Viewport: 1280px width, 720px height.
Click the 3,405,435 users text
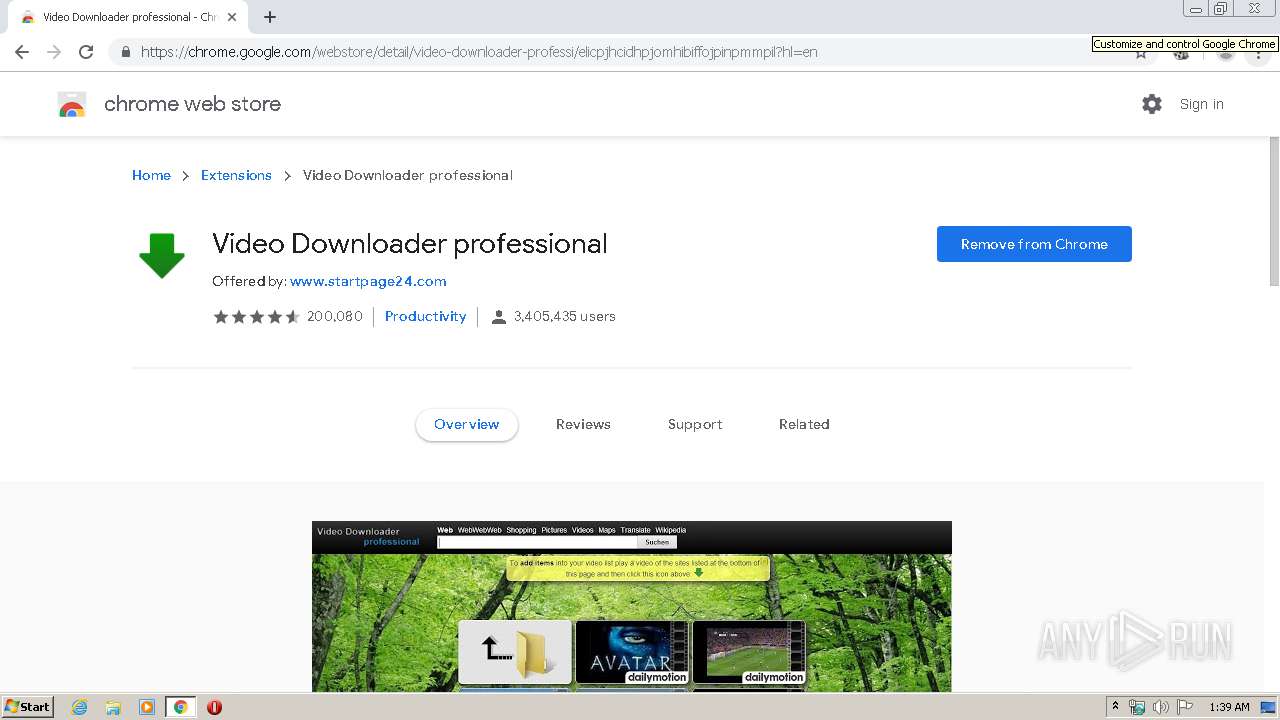pos(565,317)
